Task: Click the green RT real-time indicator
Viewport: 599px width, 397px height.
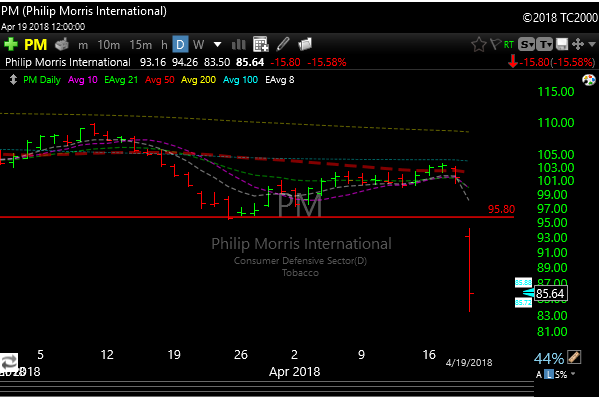Action: tap(509, 45)
